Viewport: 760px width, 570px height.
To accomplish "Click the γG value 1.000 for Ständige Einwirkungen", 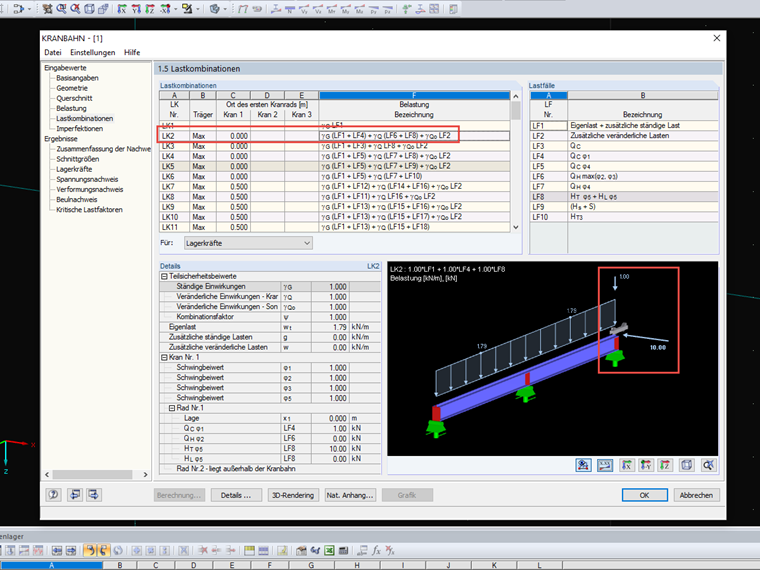I will pos(331,286).
